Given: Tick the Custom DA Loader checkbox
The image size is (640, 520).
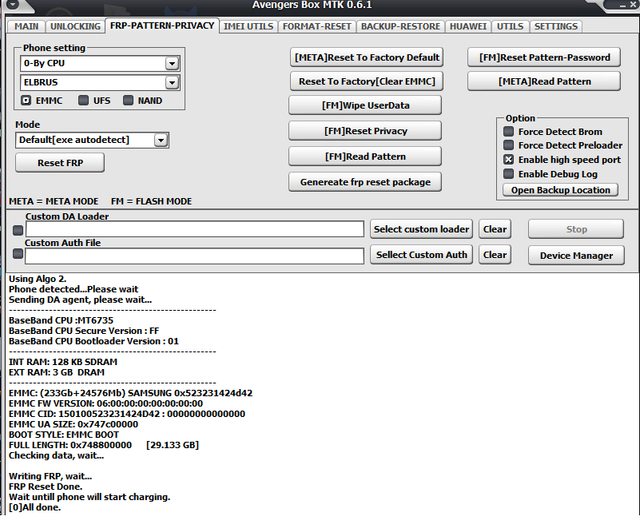Looking at the screenshot, I should click(18, 231).
